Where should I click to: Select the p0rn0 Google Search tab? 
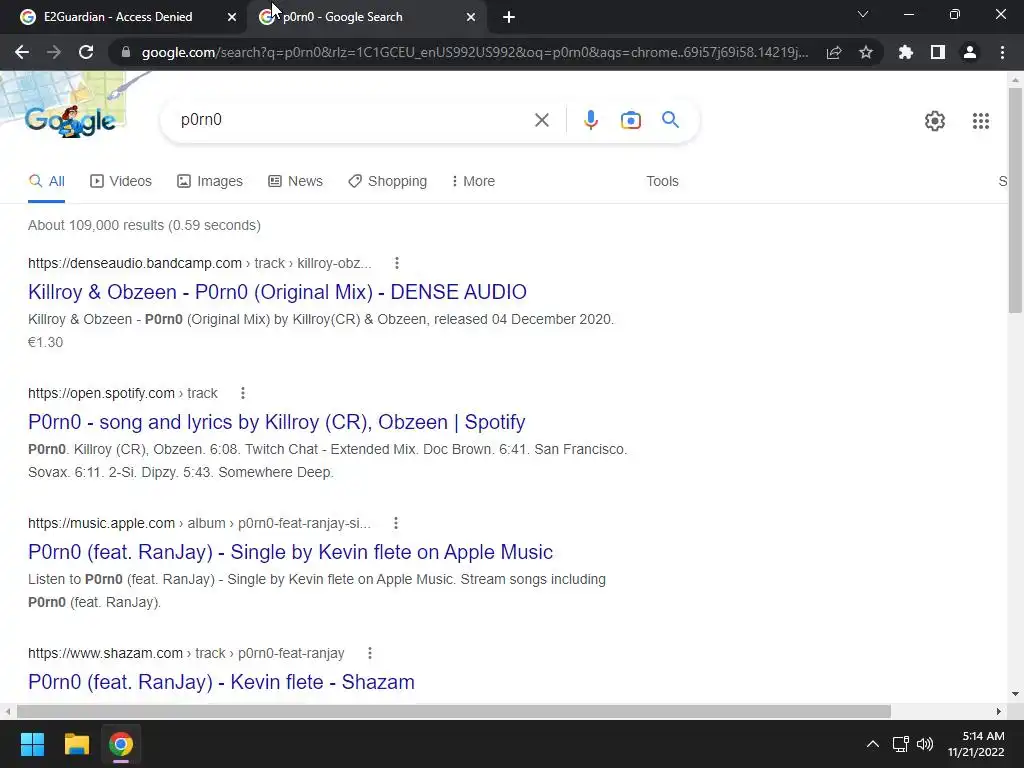pos(342,17)
